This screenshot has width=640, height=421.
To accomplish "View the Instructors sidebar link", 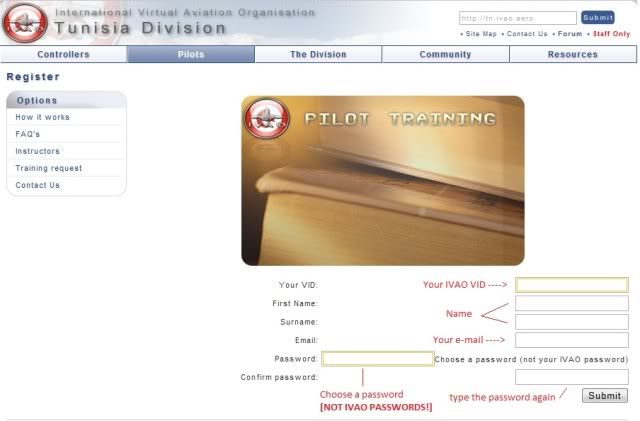I will pyautogui.click(x=38, y=151).
